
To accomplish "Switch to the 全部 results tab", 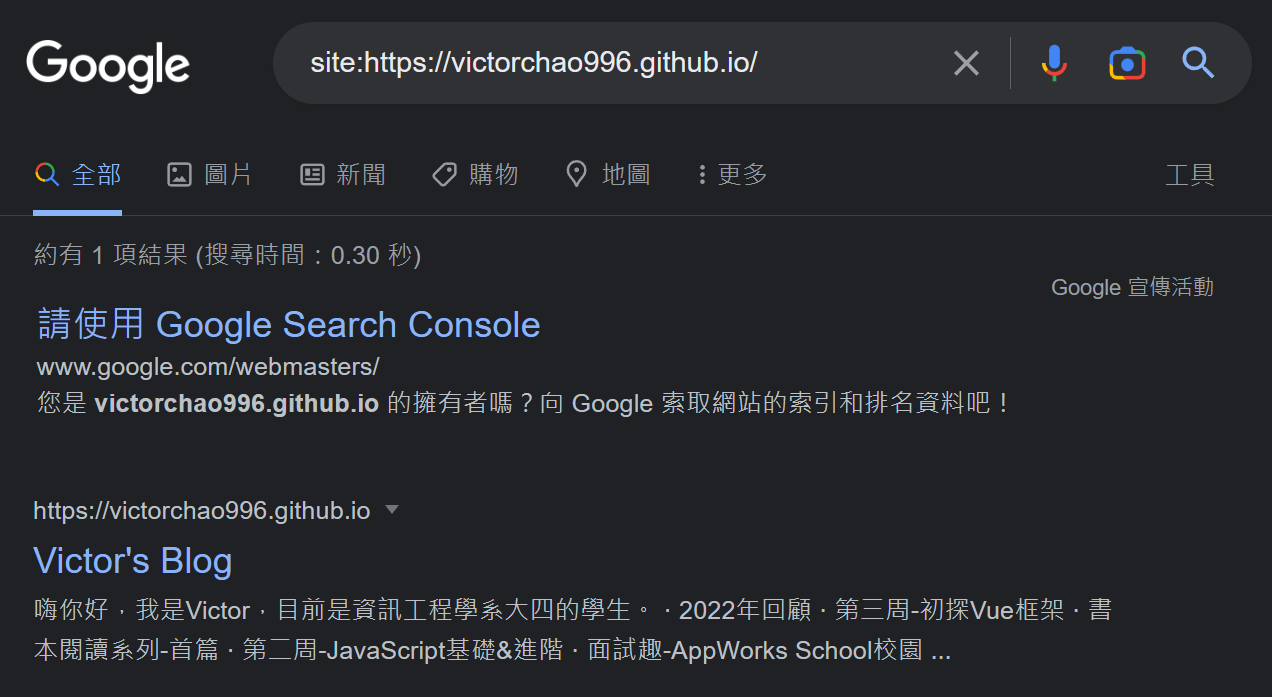I will tap(78, 173).
